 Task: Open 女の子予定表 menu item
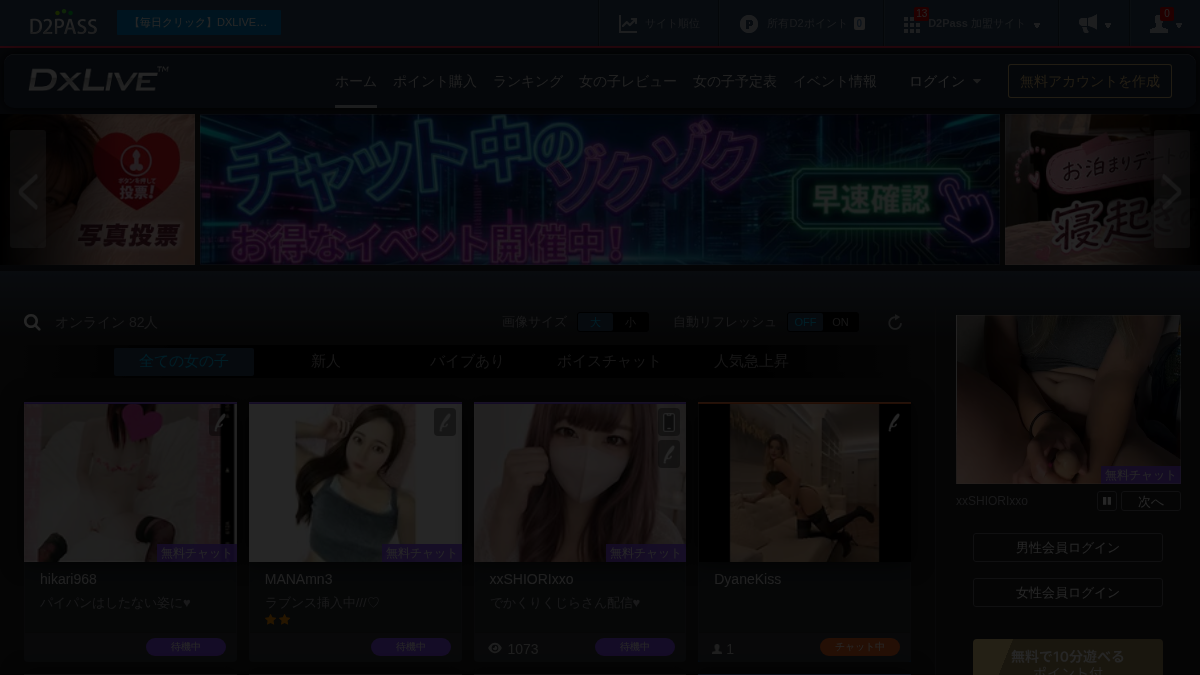tap(735, 81)
